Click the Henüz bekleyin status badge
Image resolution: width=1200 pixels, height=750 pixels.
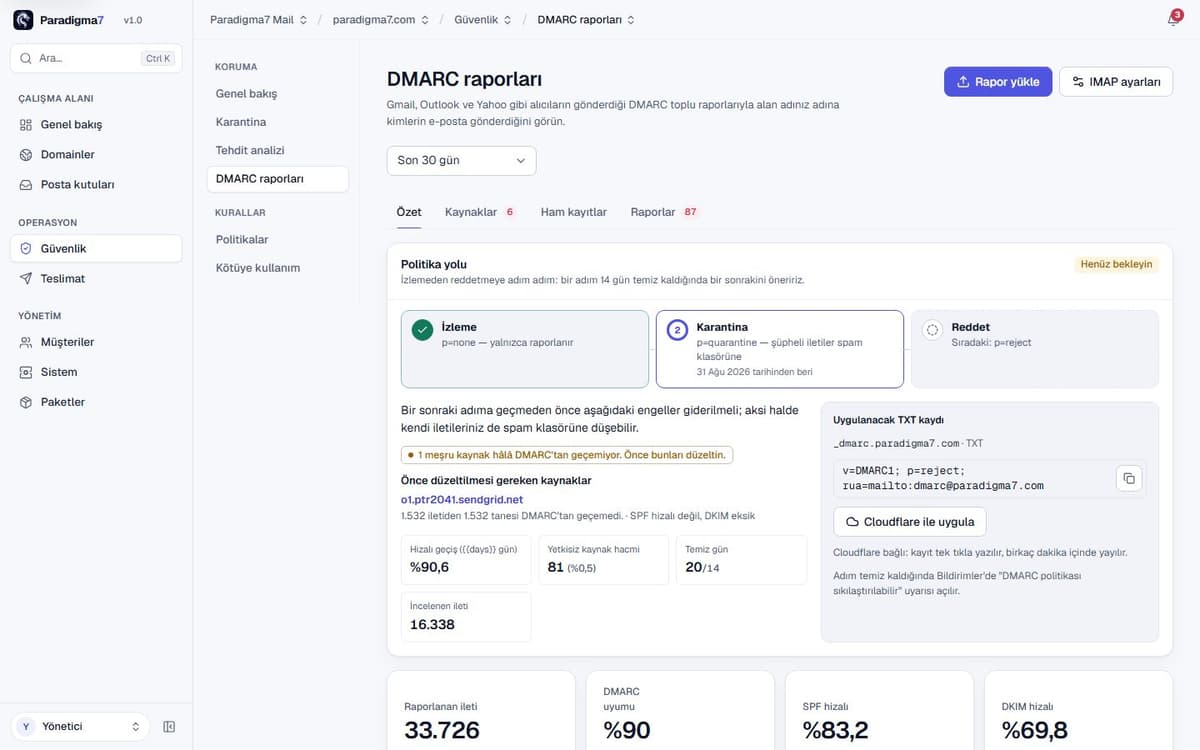point(1117,265)
